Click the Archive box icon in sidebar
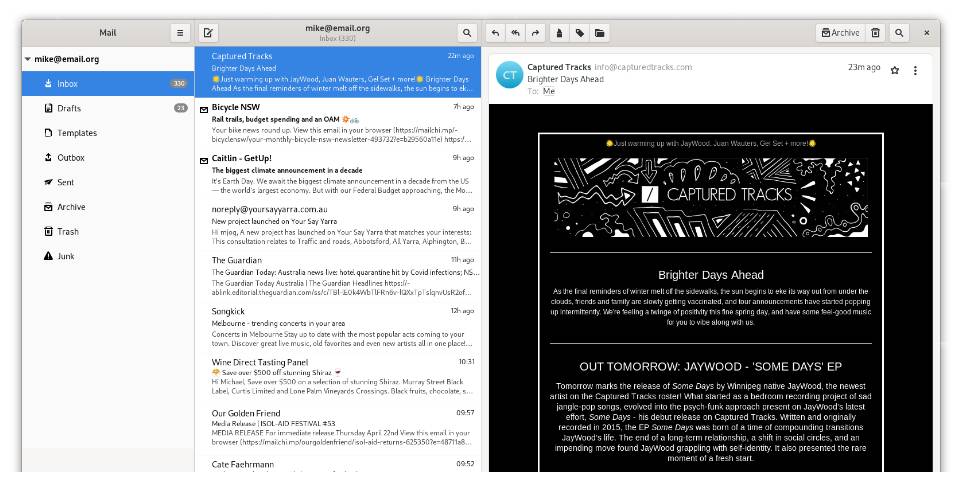Image resolution: width=956 pixels, height=498 pixels. (x=48, y=207)
